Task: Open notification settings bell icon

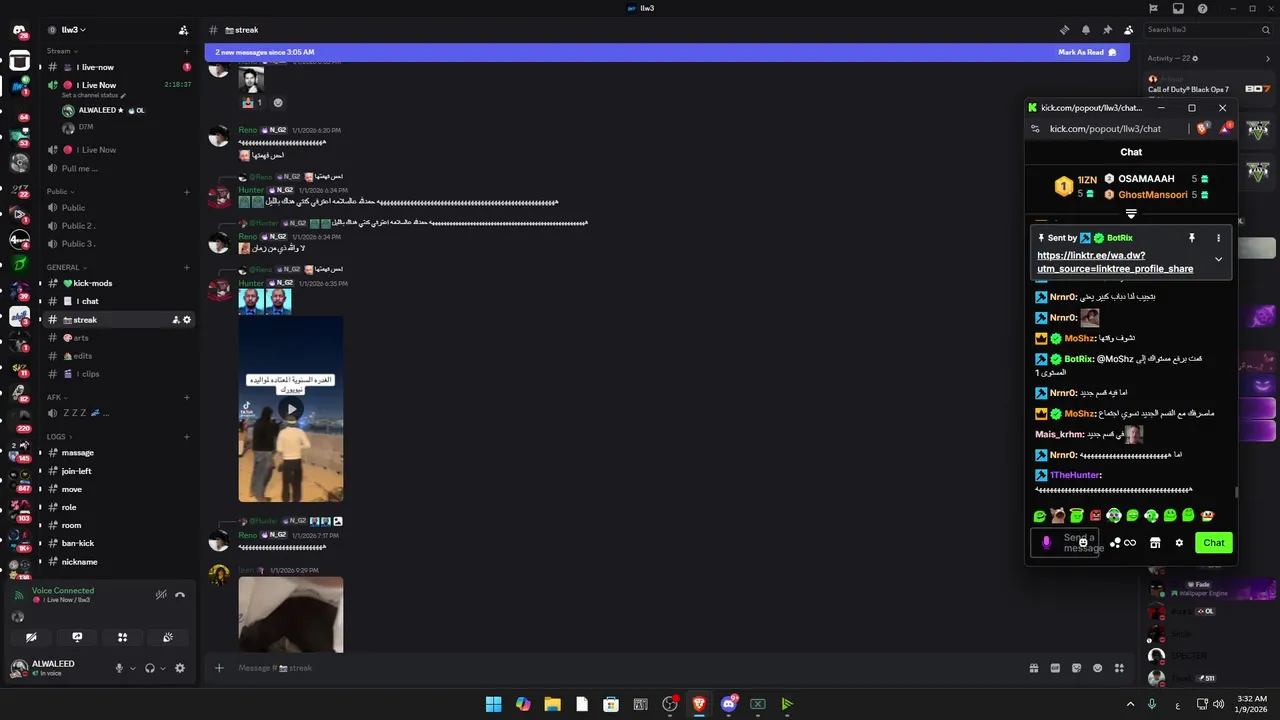Action: point(1086,30)
